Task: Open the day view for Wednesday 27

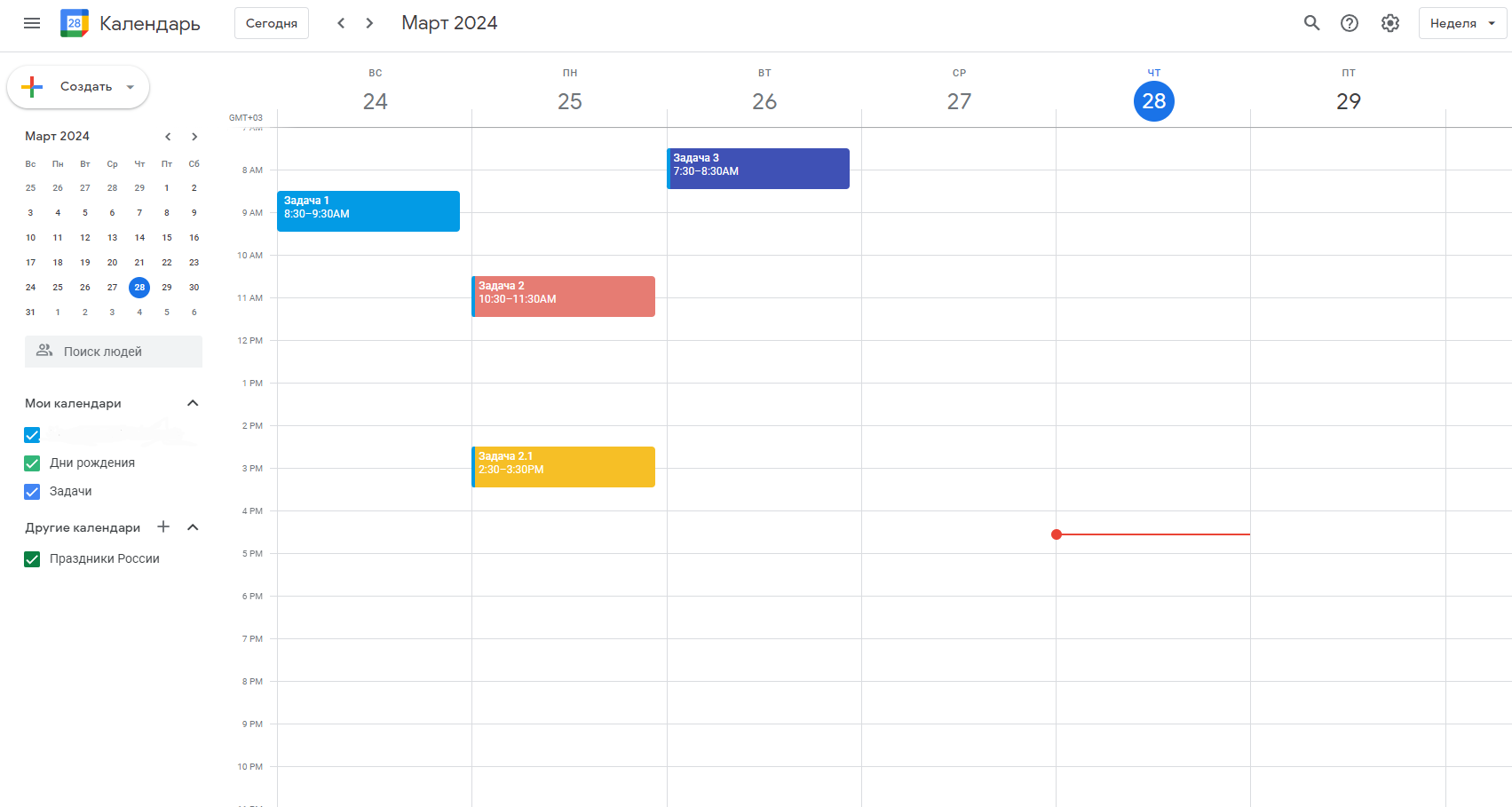Action: coord(959,101)
